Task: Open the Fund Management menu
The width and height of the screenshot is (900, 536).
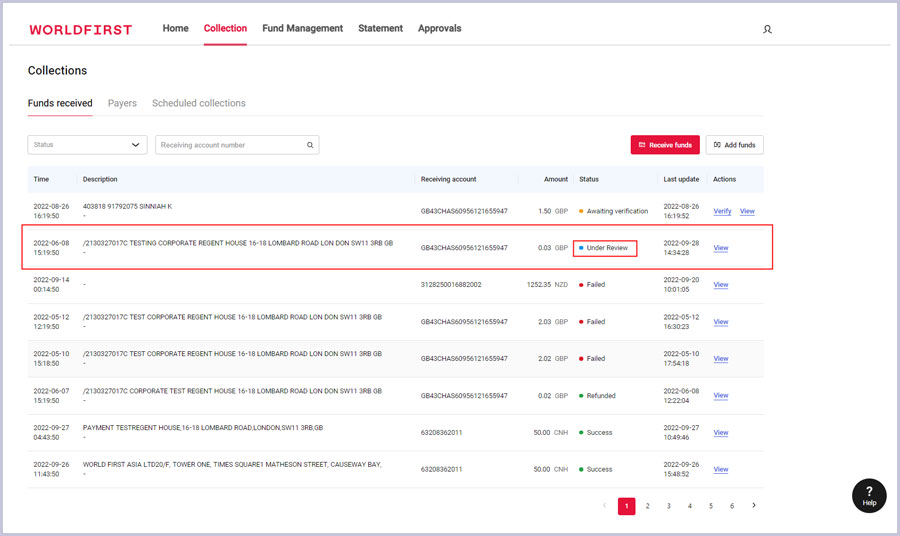Action: [x=302, y=29]
